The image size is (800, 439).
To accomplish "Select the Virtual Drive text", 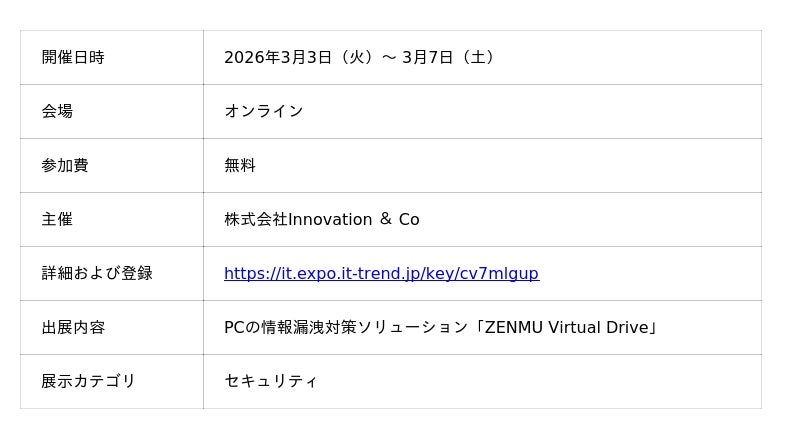I will tap(600, 327).
